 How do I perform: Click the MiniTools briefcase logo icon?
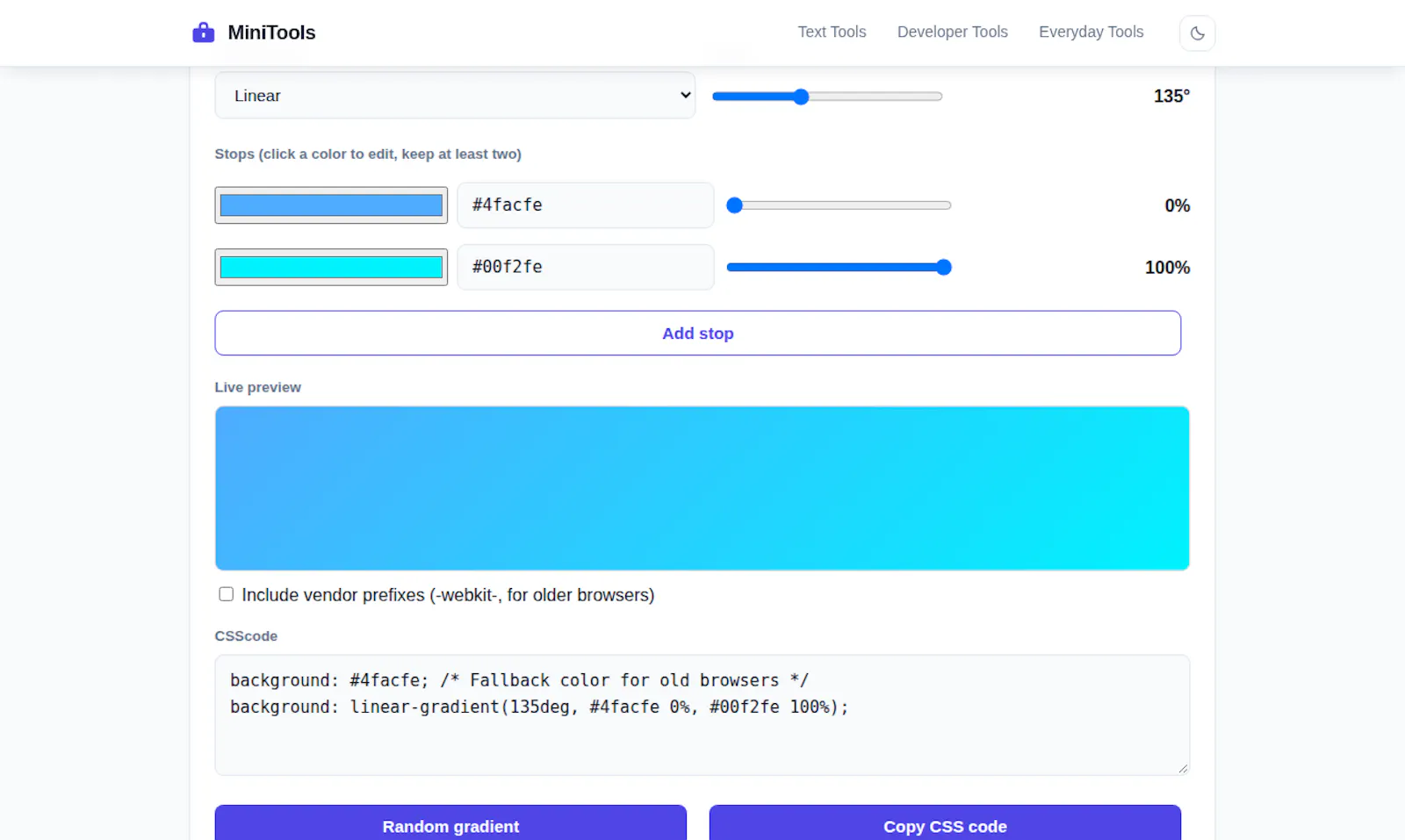203,32
